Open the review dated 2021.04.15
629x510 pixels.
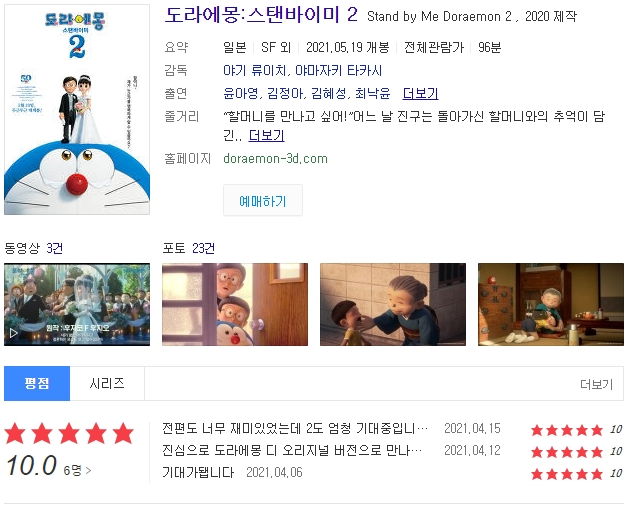click(295, 429)
